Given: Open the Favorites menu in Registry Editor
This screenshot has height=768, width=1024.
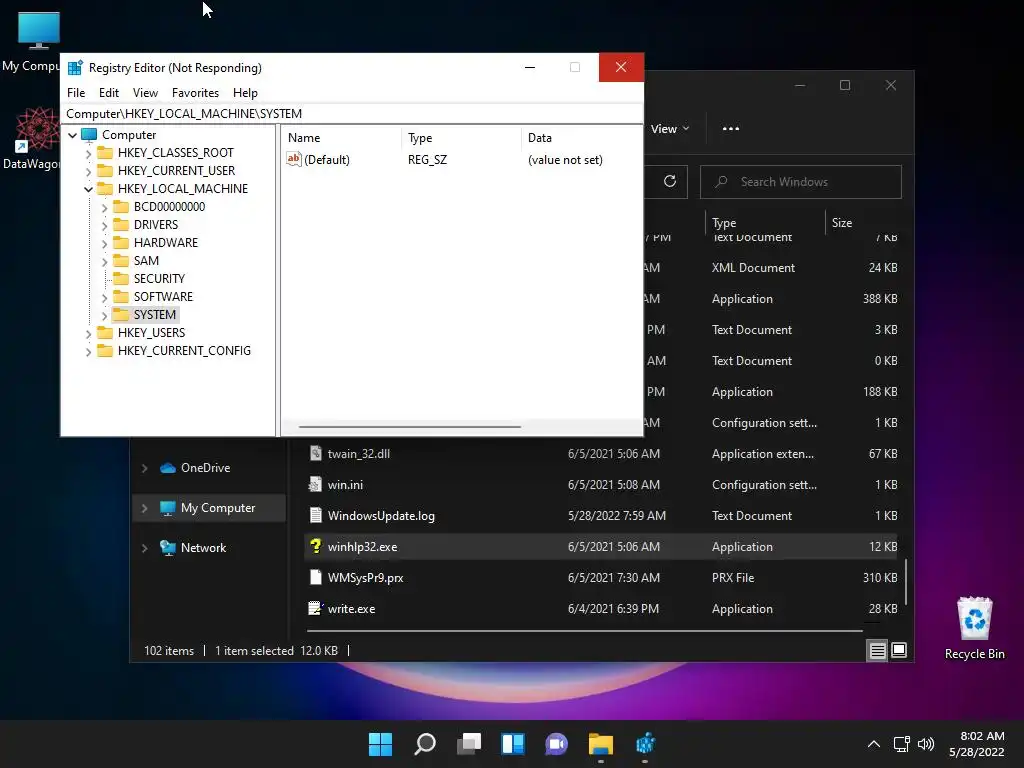Looking at the screenshot, I should pyautogui.click(x=195, y=93).
